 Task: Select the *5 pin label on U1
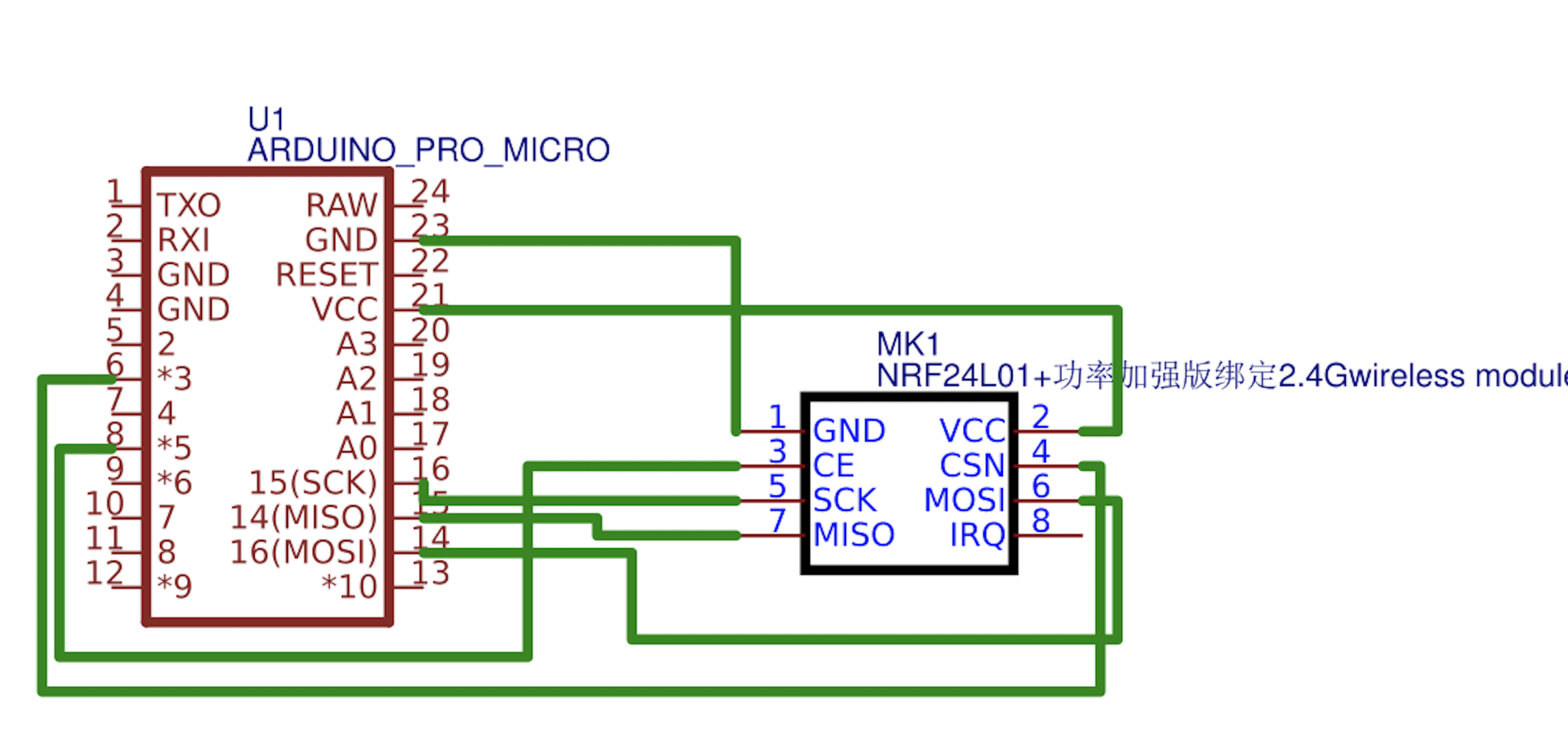tap(175, 448)
